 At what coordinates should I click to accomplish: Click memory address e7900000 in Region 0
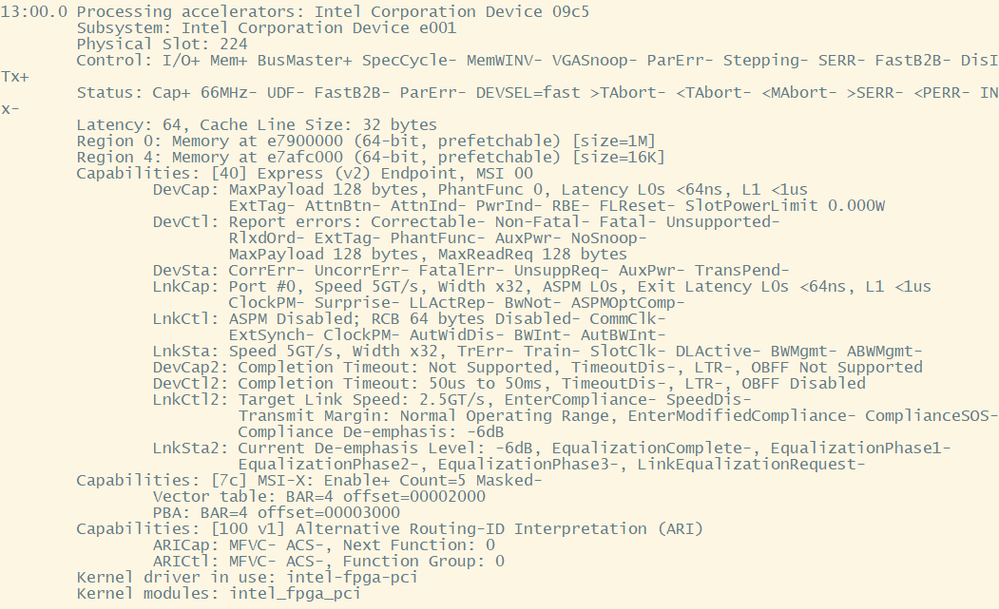click(275, 141)
